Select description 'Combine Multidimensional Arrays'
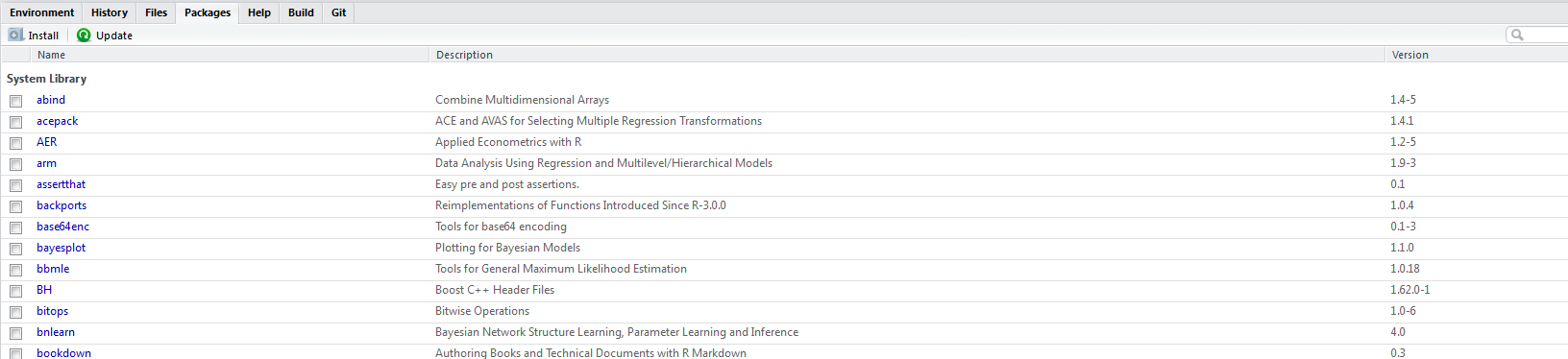This screenshot has height=359, width=1568. 522,100
